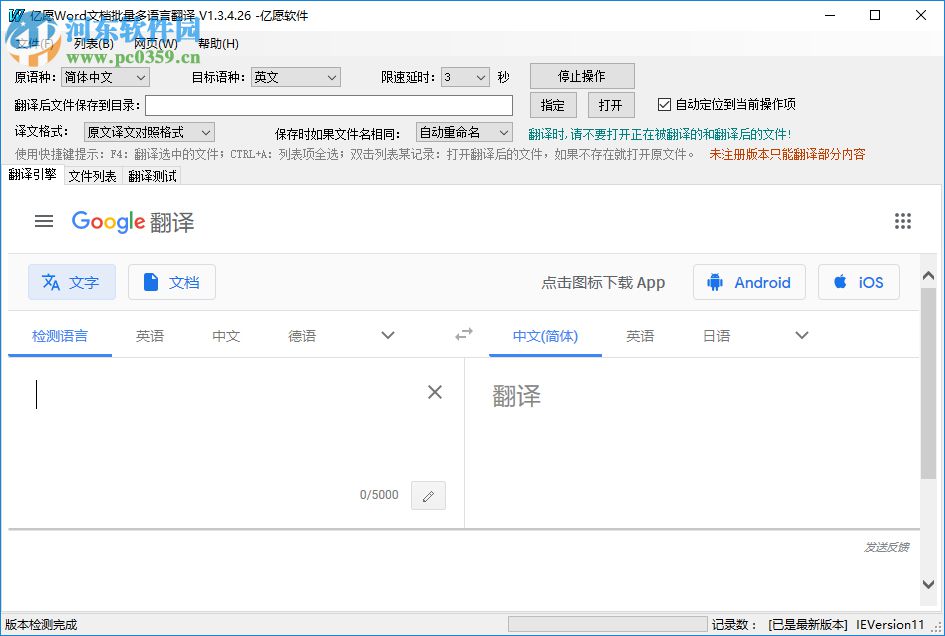Click the iOS app download button
Image resolution: width=945 pixels, height=636 pixels.
point(858,282)
